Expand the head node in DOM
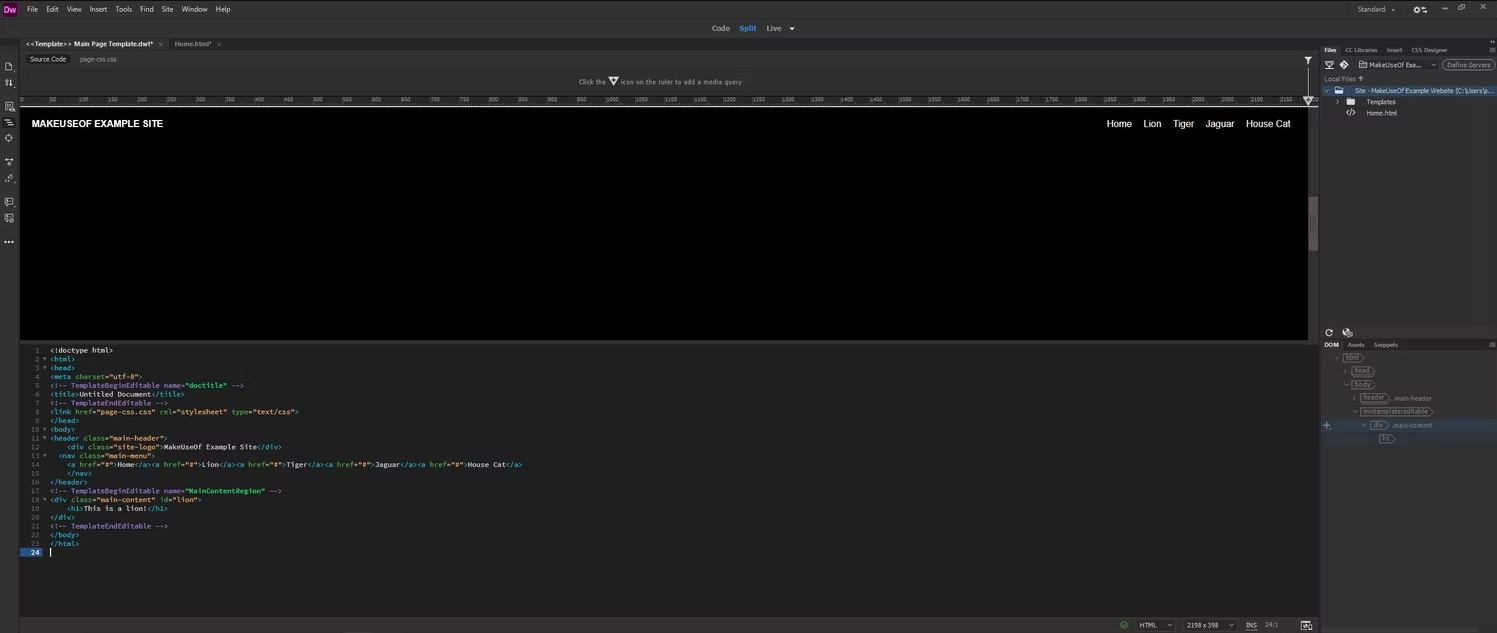Viewport: 1497px width, 633px height. (x=1346, y=371)
